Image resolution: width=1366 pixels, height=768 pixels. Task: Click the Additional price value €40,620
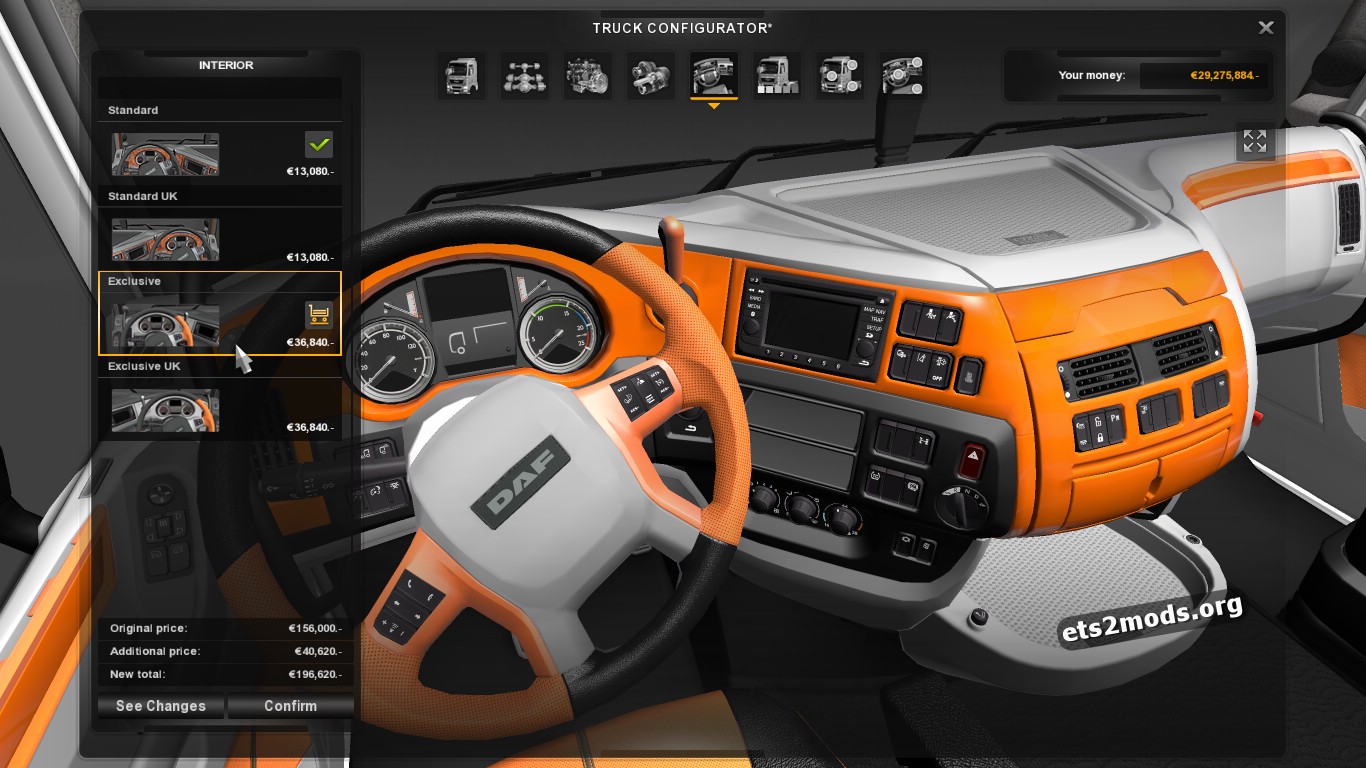pyautogui.click(x=318, y=652)
